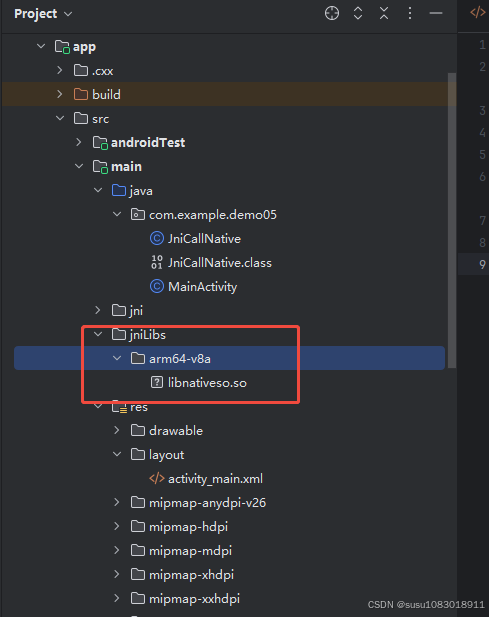This screenshot has width=489, height=617.
Task: Expand the jni folder
Action: click(x=98, y=310)
